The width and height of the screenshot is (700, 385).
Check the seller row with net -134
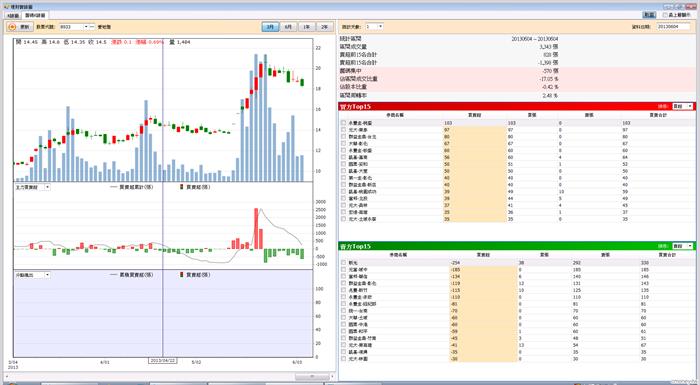point(343,276)
